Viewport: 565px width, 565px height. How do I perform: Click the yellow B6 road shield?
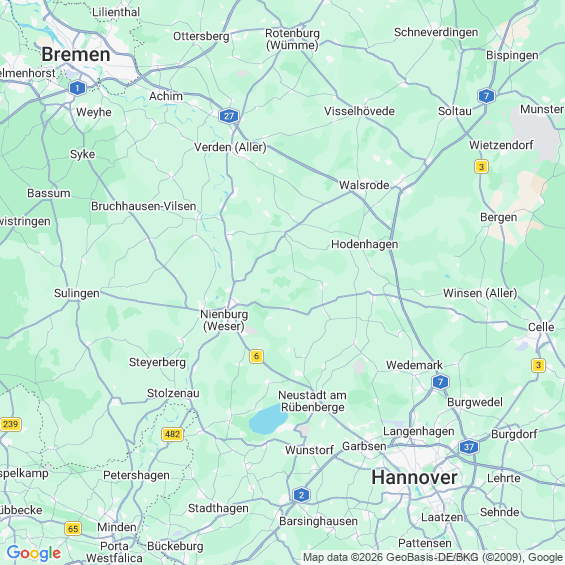[256, 356]
